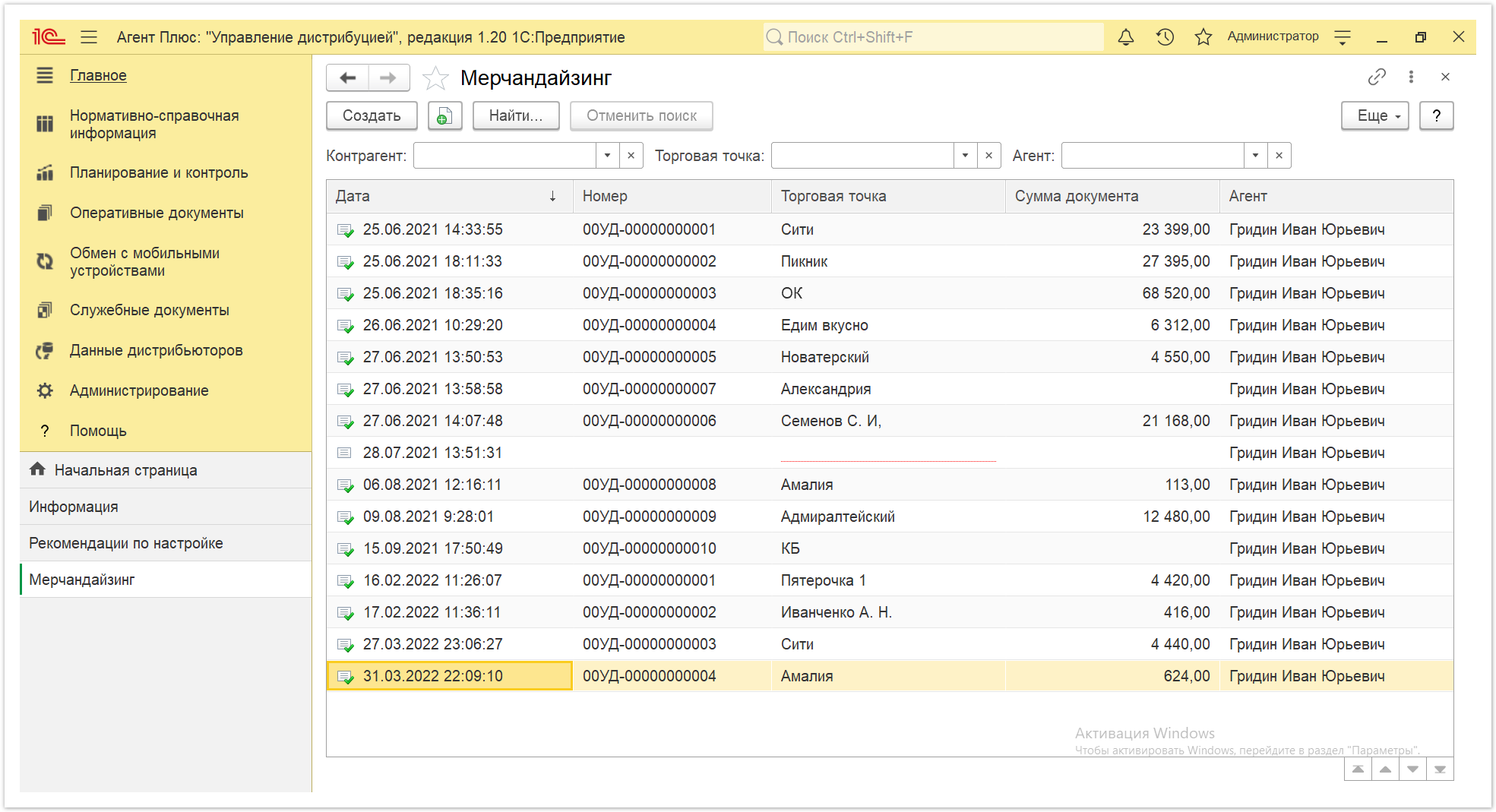Sort the list by the Дата column header
This screenshot has width=1496, height=812.
[x=448, y=197]
